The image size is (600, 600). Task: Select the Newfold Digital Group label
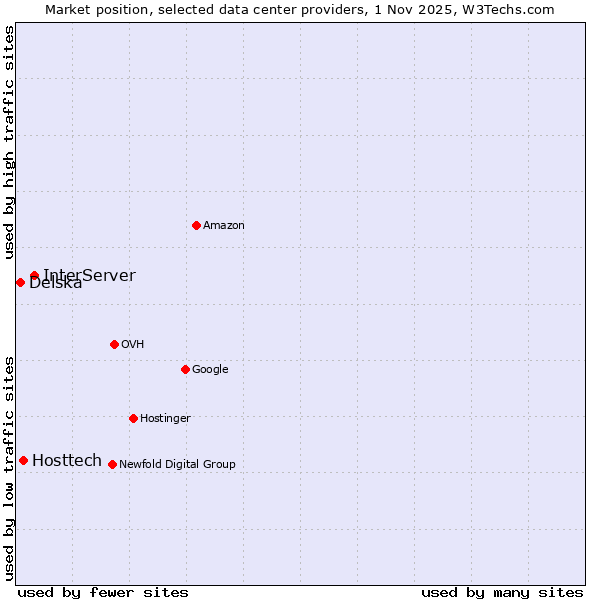tap(177, 465)
